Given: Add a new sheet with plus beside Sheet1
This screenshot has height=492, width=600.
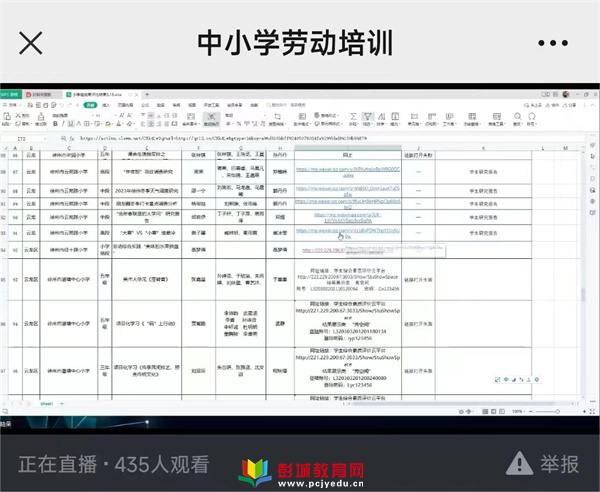Looking at the screenshot, I should tap(62, 404).
